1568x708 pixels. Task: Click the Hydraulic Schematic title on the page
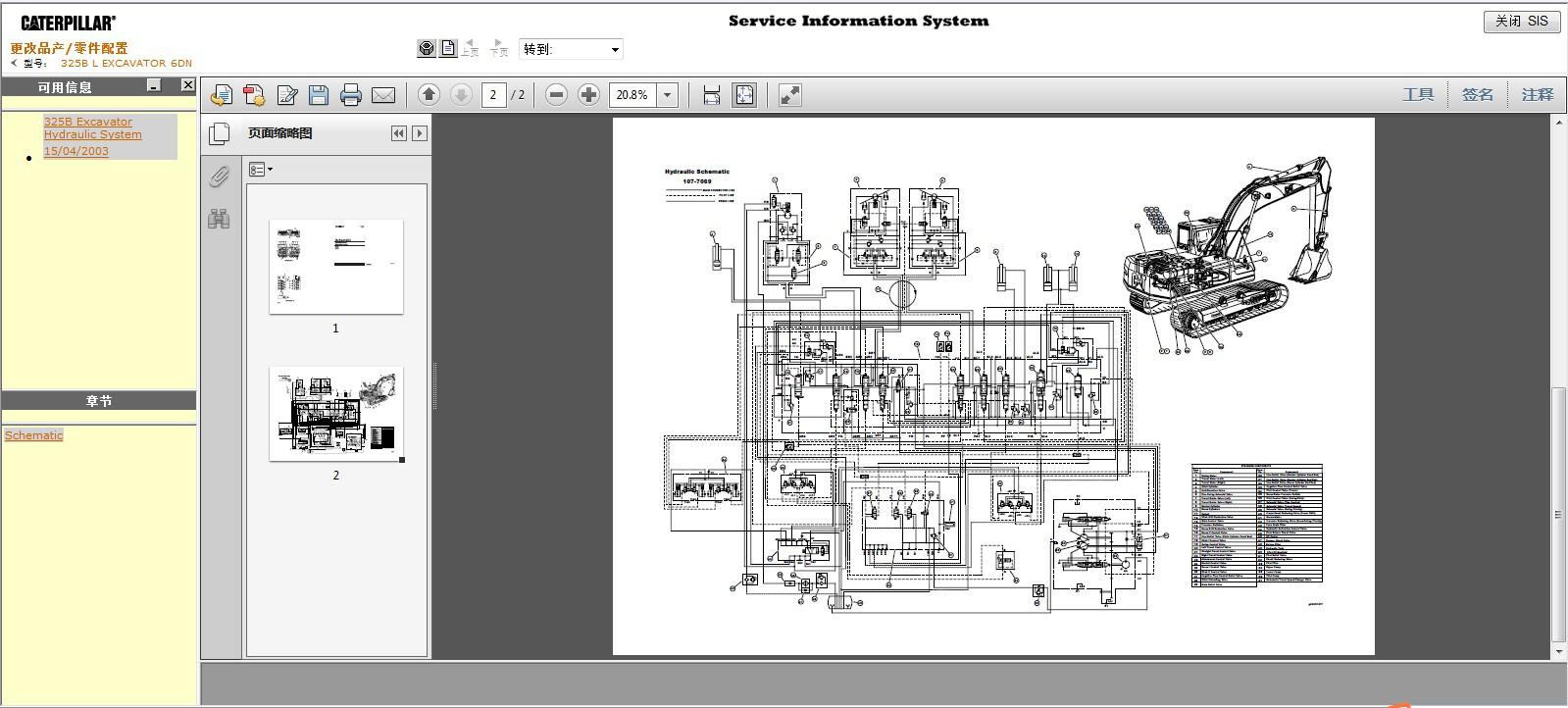[697, 172]
